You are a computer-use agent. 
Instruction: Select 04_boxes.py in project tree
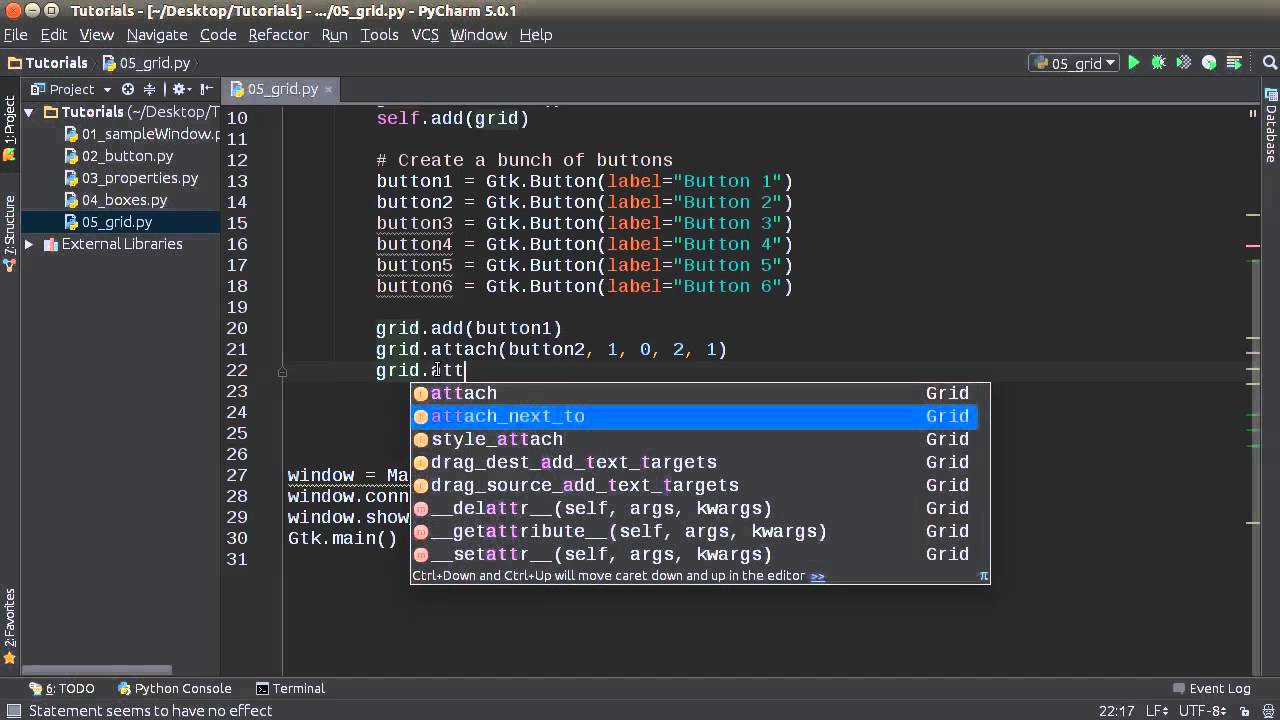115,200
